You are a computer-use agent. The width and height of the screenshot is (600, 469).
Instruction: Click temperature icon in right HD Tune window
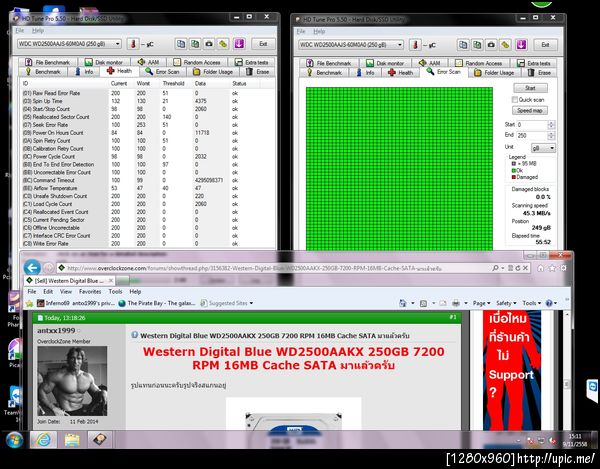coord(415,45)
